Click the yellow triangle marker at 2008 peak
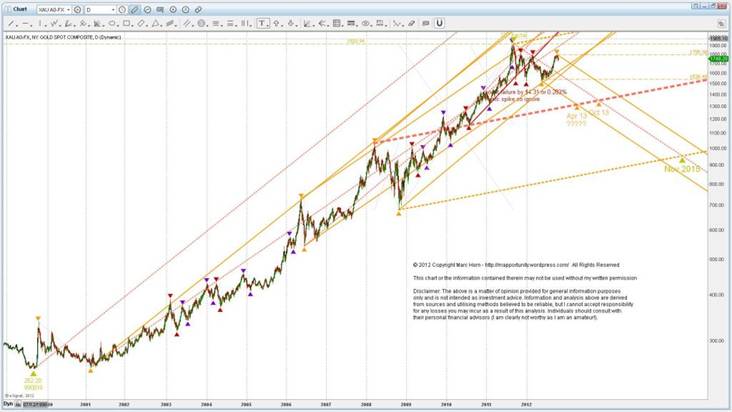Viewport: 732px width, 412px height. point(374,140)
